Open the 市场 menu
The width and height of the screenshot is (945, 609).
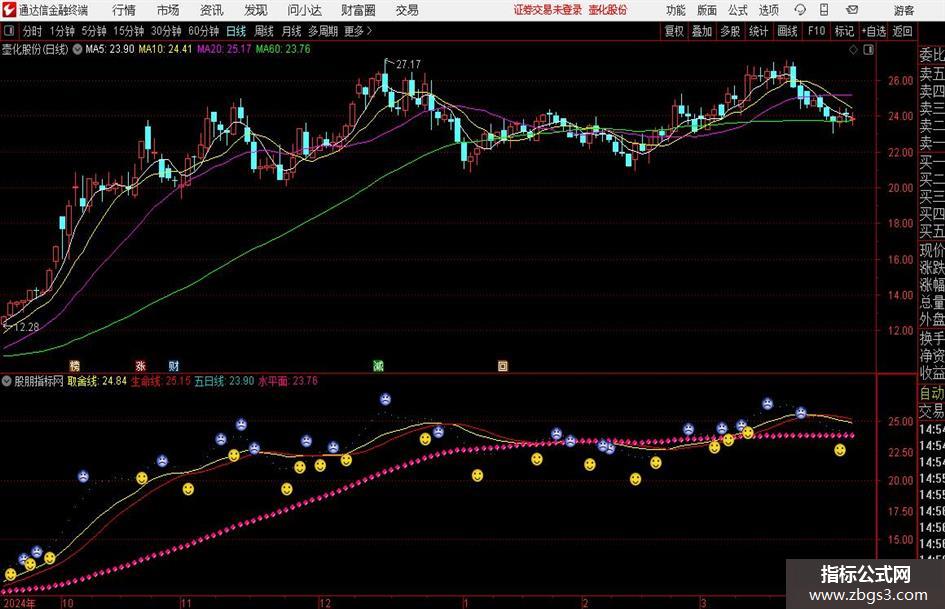pyautogui.click(x=168, y=10)
